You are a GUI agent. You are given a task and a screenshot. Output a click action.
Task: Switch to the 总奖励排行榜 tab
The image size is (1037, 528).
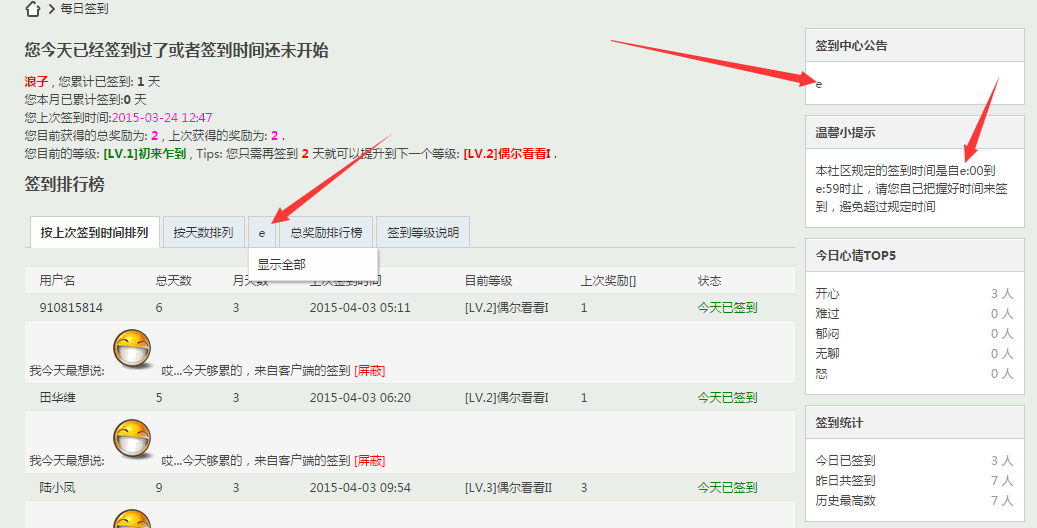coord(326,233)
